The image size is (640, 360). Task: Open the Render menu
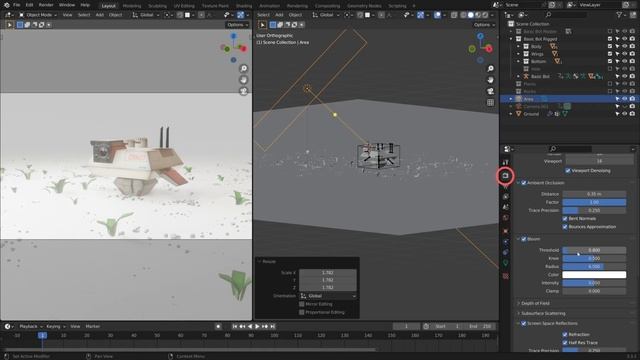46,5
